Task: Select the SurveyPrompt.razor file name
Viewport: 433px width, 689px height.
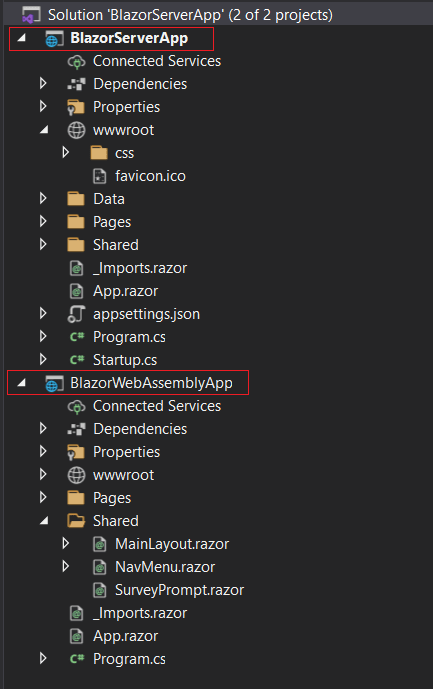Action: 179,590
